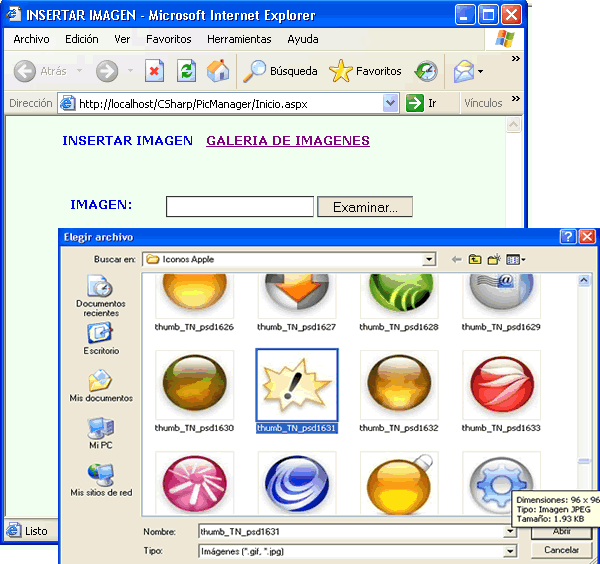The image size is (600, 564).
Task: Open the Nombre filename dropdown arrow
Action: pos(510,531)
